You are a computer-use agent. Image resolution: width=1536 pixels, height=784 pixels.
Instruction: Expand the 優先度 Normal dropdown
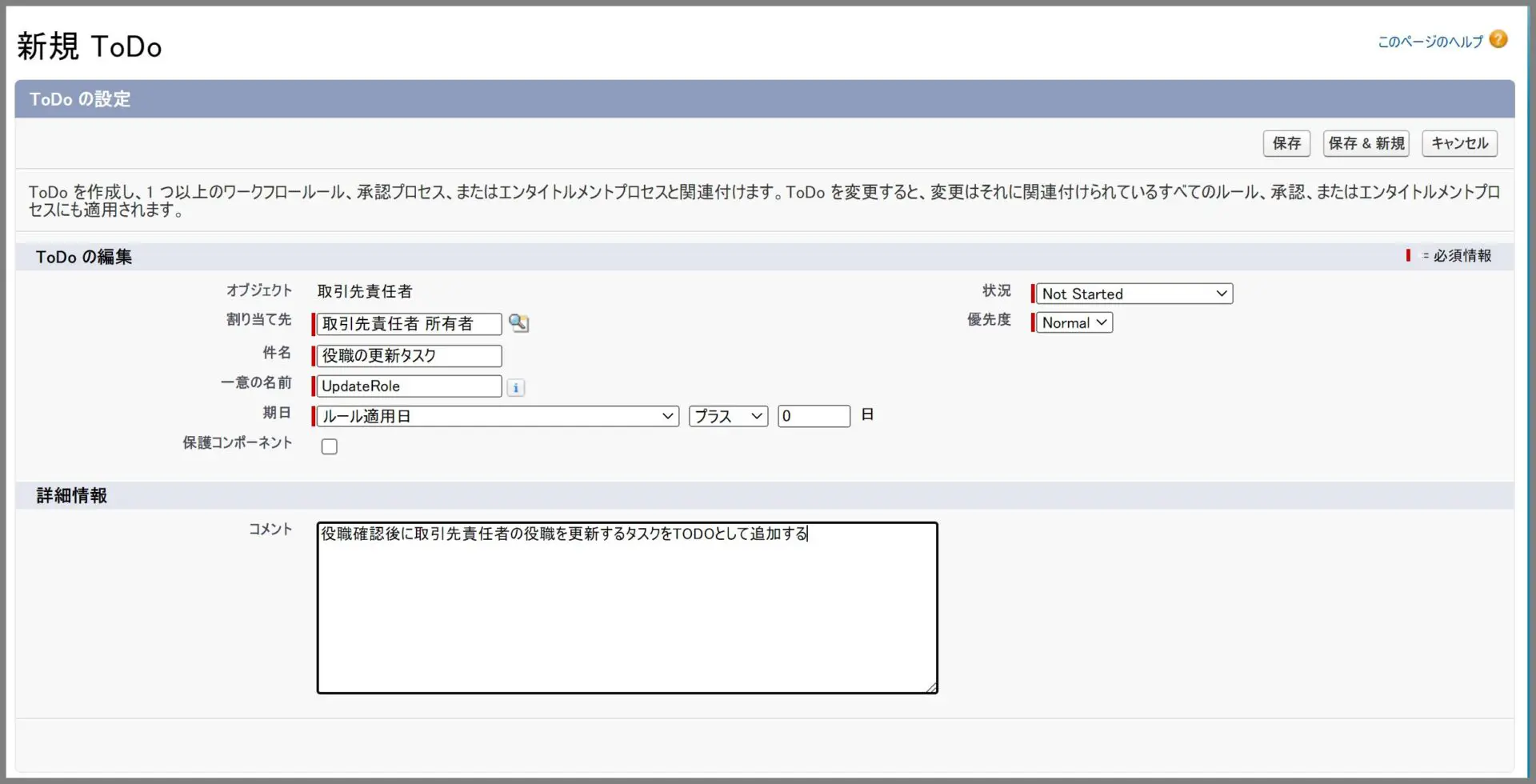pyautogui.click(x=1074, y=322)
